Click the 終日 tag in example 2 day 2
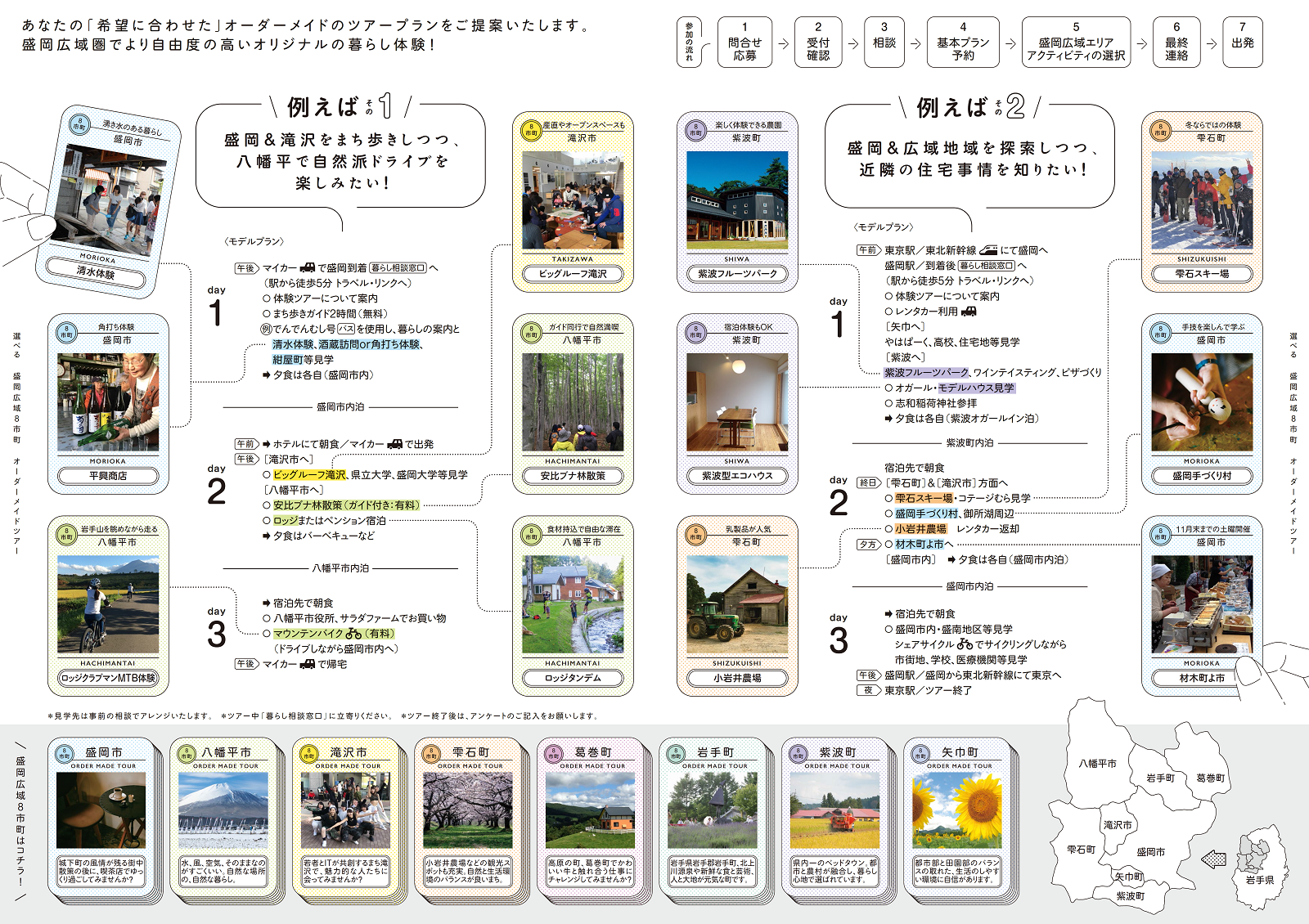Viewport: 1309px width, 924px height. pos(868,483)
